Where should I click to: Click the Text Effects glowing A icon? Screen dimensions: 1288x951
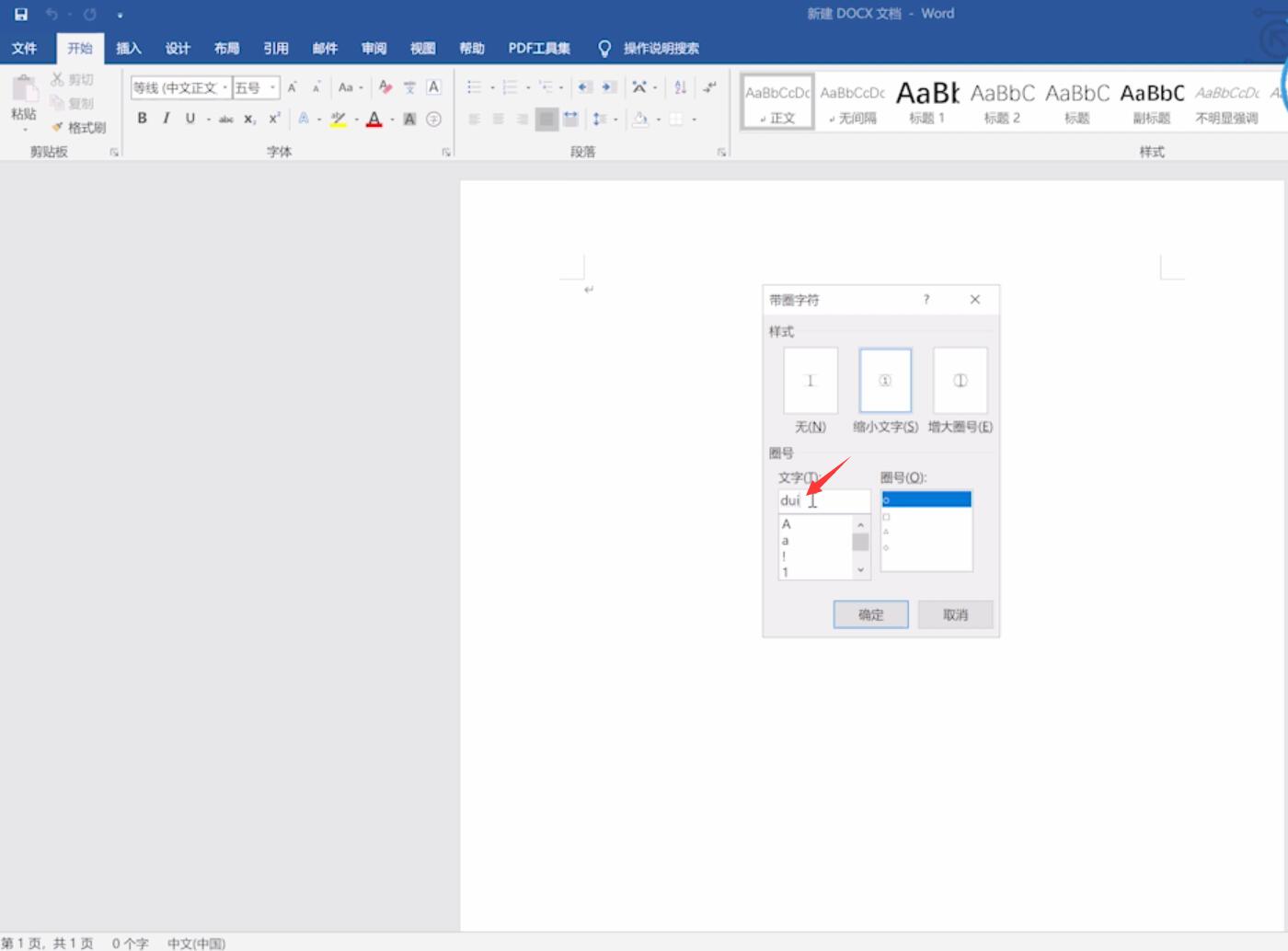pos(304,119)
